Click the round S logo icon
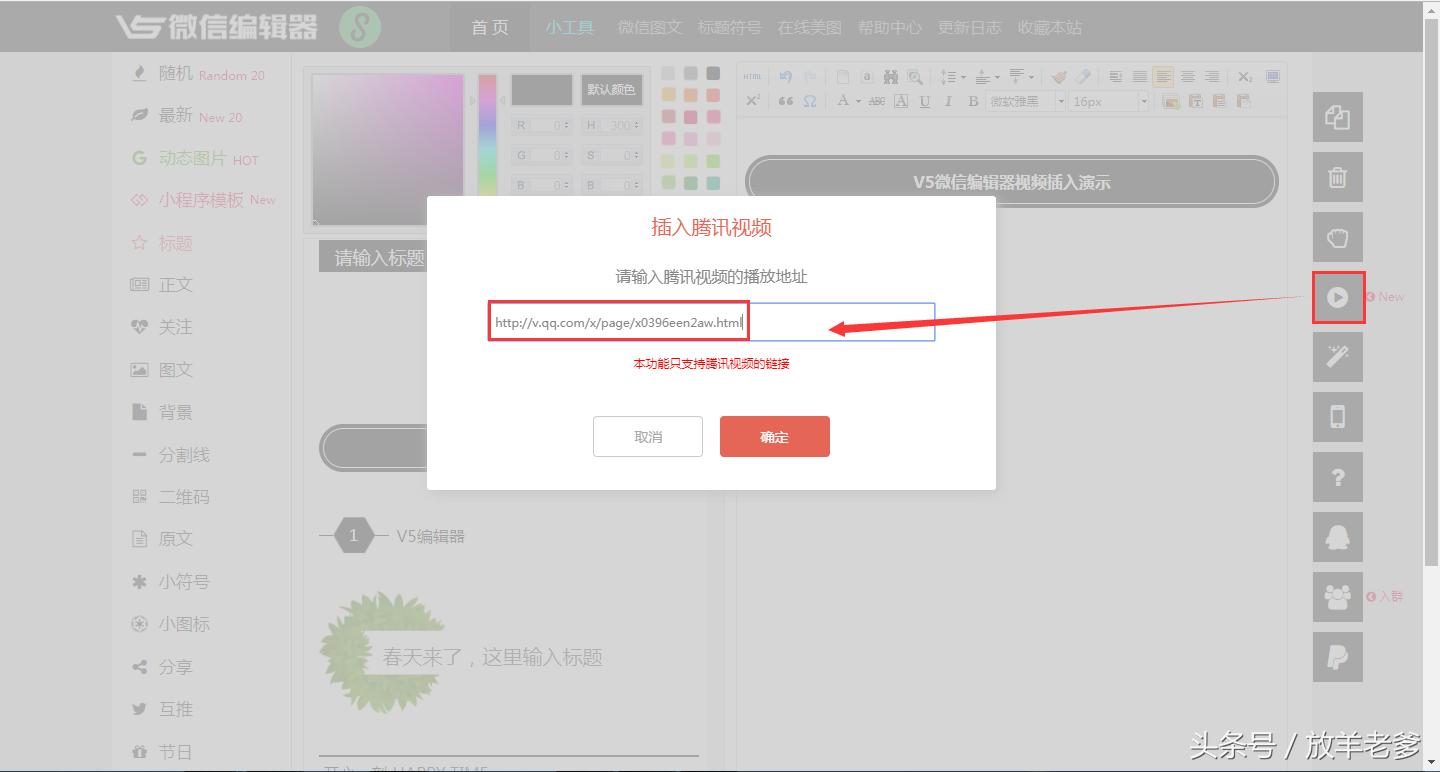The width and height of the screenshot is (1440, 772). (359, 27)
